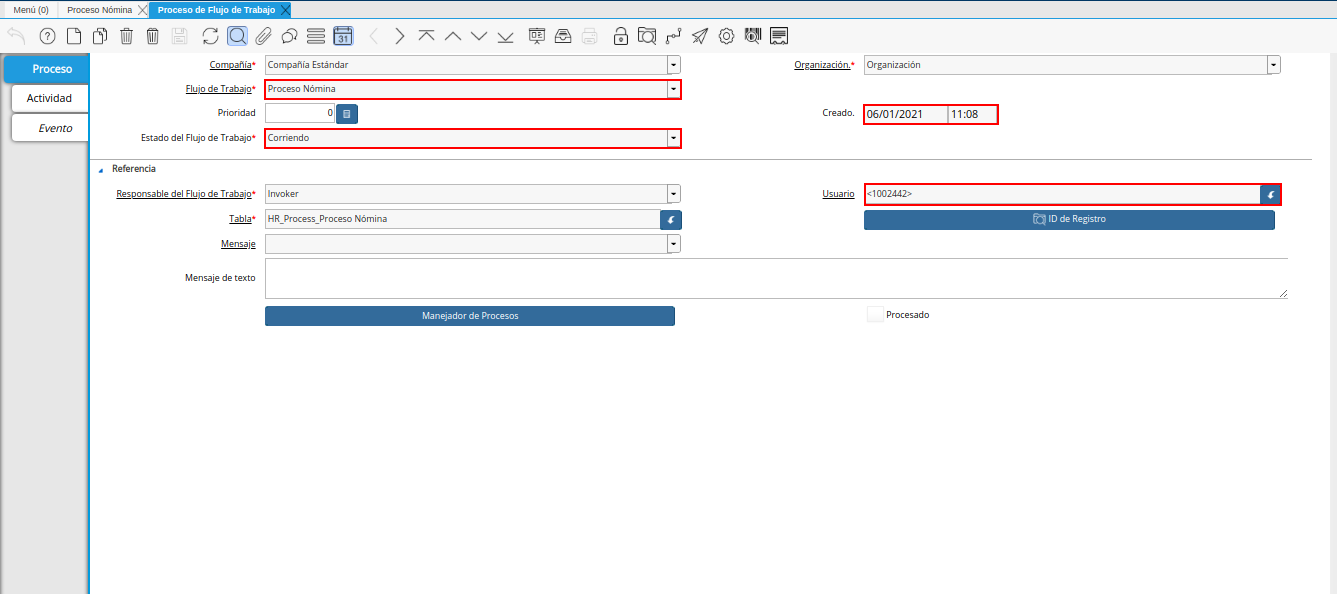Viewport: 1337px width, 594px height.
Task: Open the chat speech bubble icon
Action: (x=289, y=37)
